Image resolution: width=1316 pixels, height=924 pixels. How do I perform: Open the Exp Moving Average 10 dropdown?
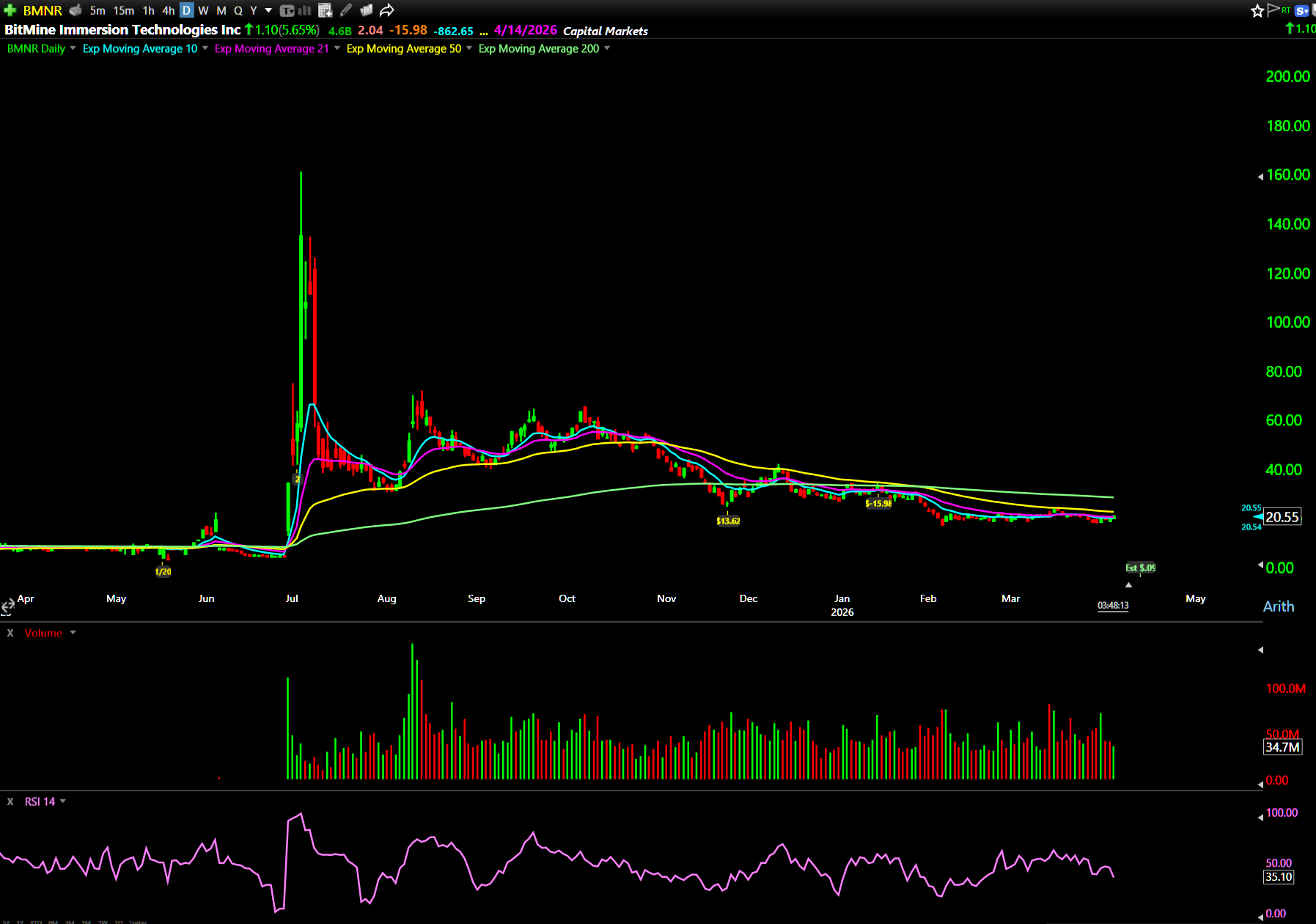(205, 48)
